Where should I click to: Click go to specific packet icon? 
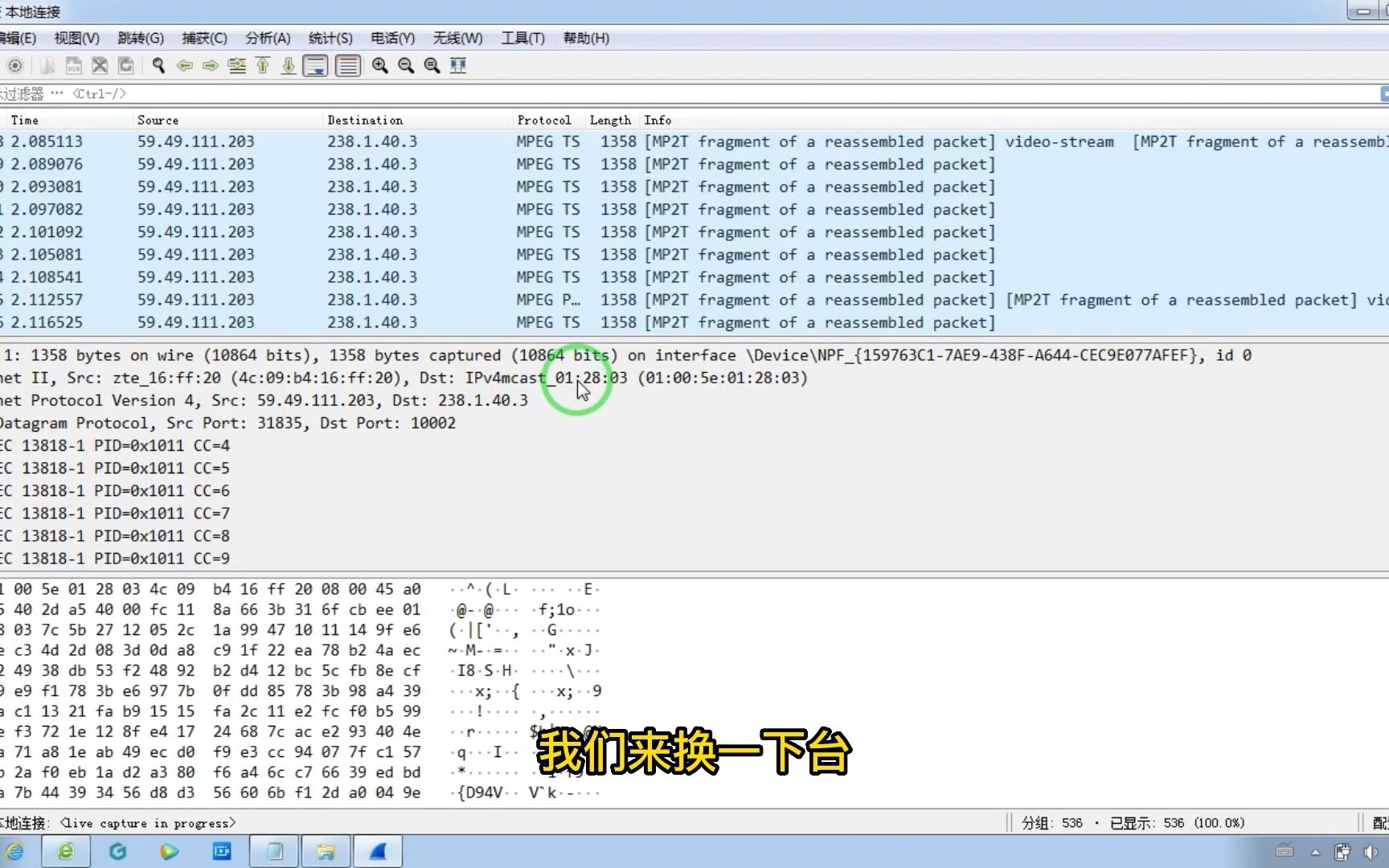coord(236,66)
